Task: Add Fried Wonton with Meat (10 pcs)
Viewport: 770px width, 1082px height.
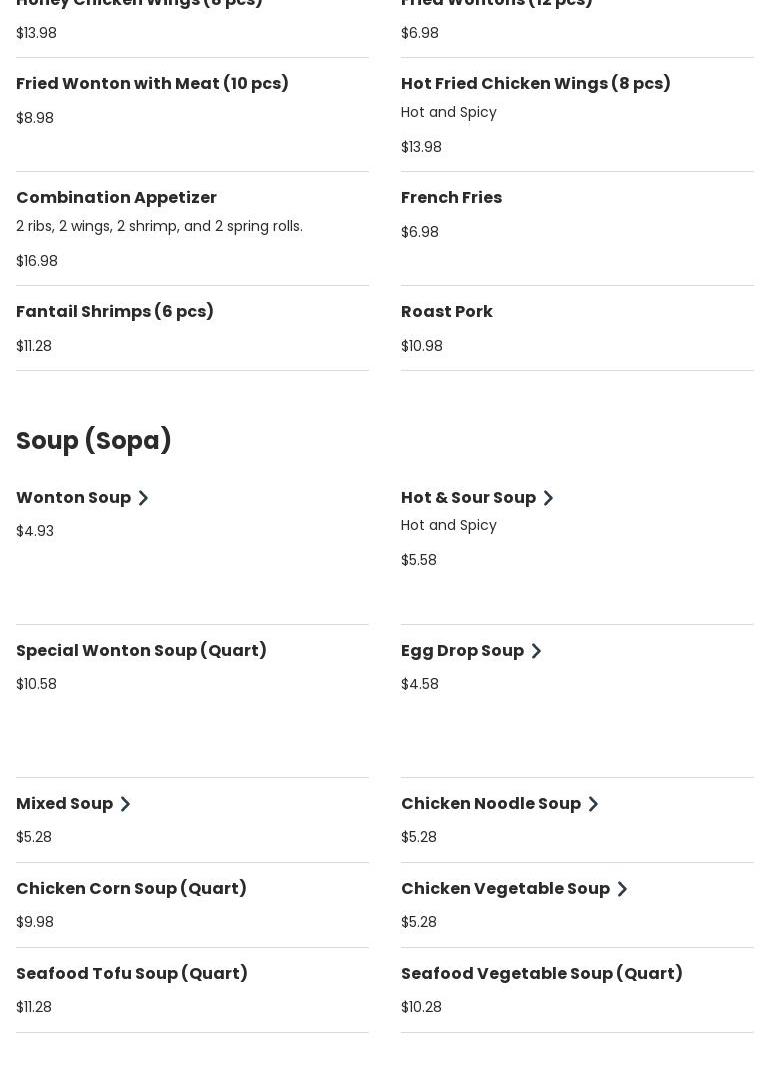Action: point(152,84)
